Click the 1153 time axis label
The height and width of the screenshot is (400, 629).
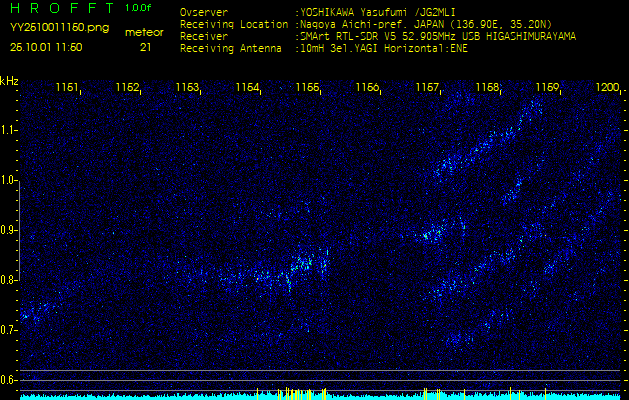[x=187, y=87]
